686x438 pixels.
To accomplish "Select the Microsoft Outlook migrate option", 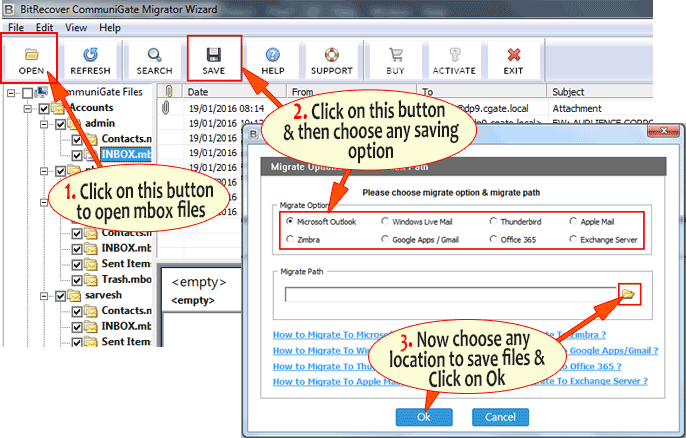I will (290, 221).
